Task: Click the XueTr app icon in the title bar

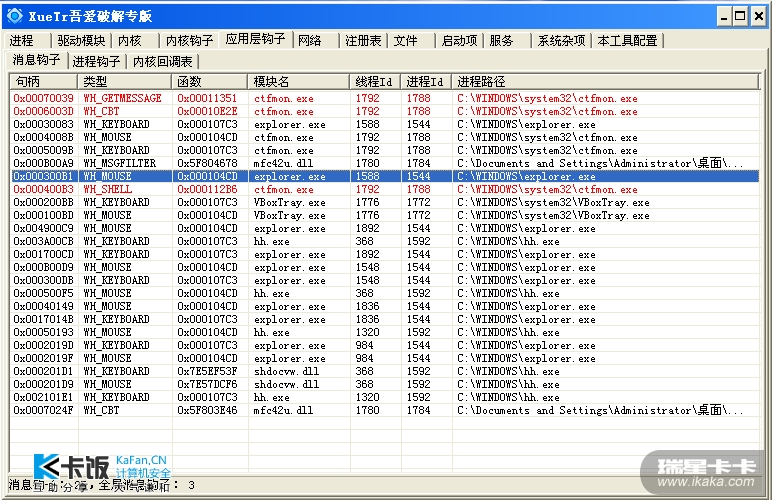Action: pos(14,16)
